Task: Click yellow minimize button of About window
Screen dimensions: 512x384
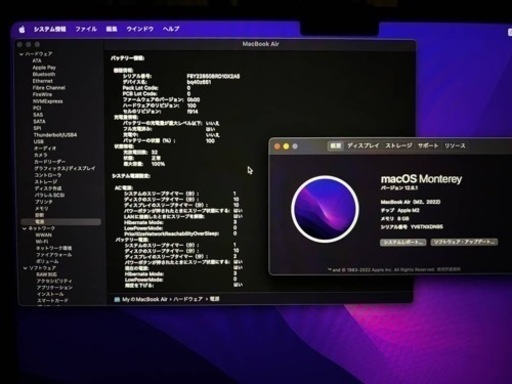Action: point(286,146)
